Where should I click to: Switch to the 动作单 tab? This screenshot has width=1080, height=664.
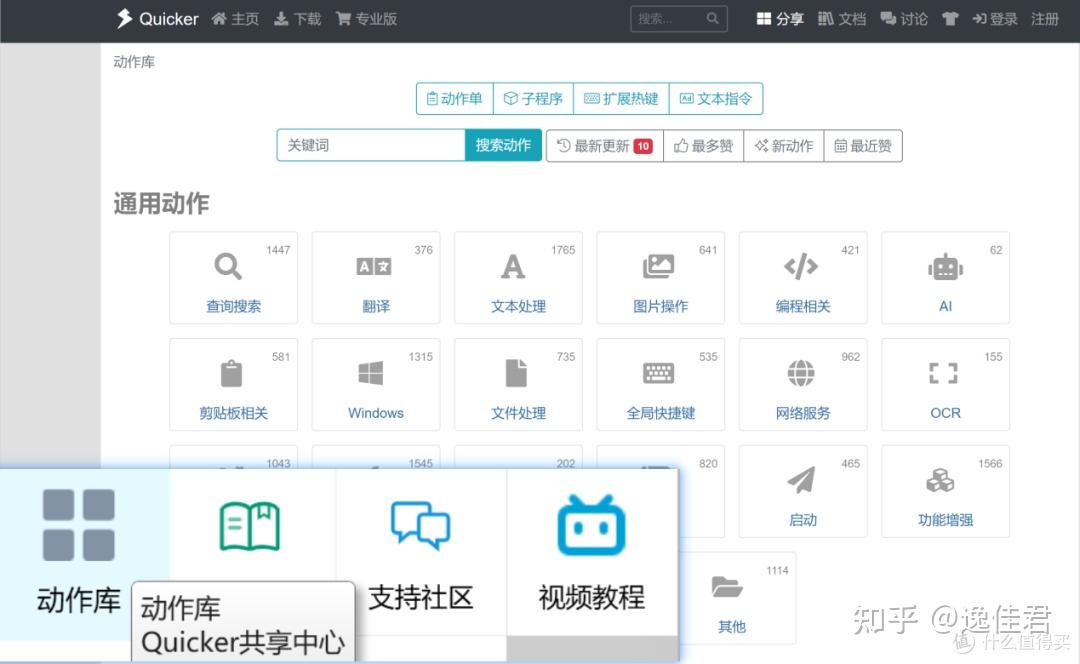point(455,98)
